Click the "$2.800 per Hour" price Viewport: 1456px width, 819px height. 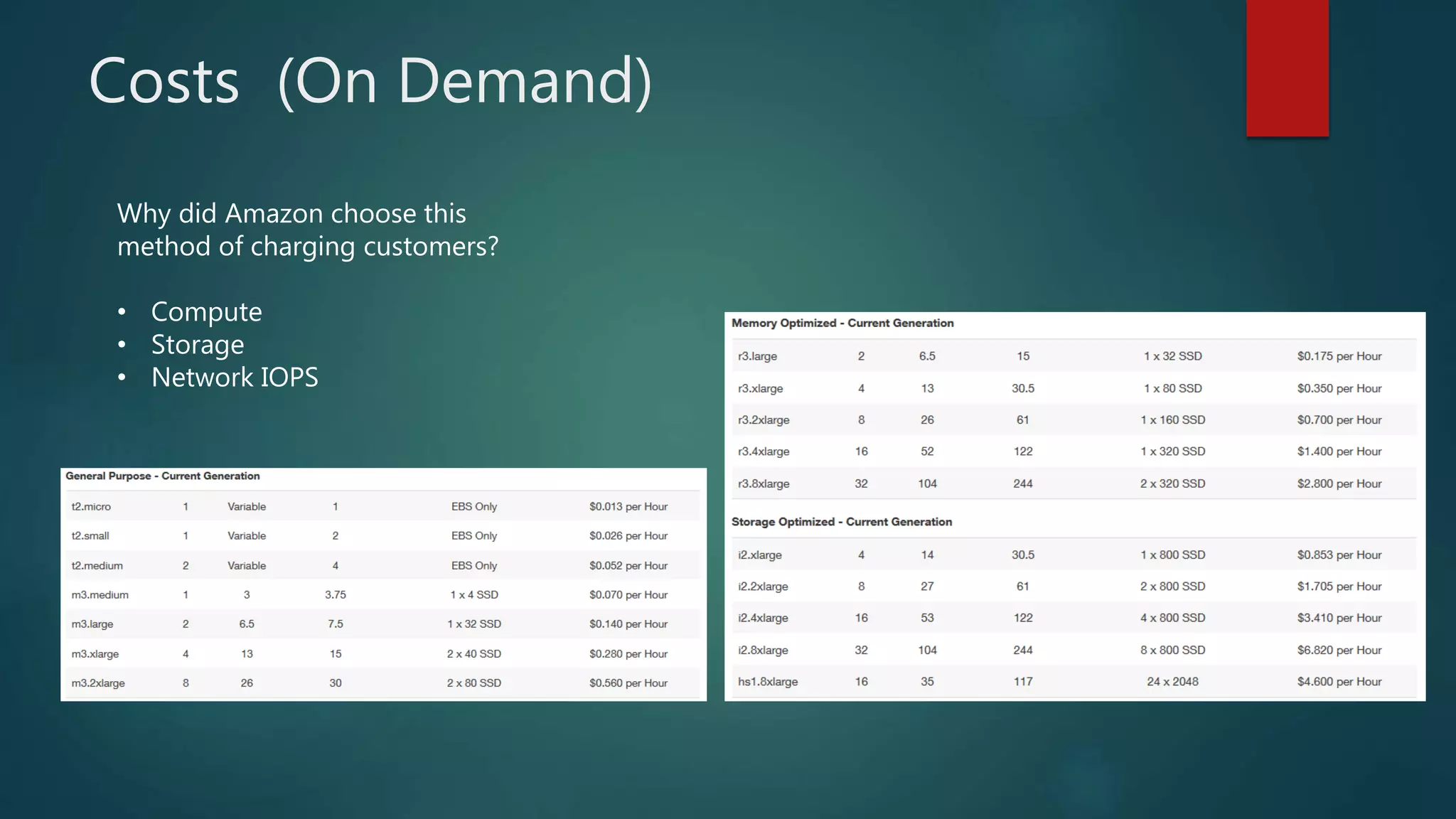pos(1339,483)
